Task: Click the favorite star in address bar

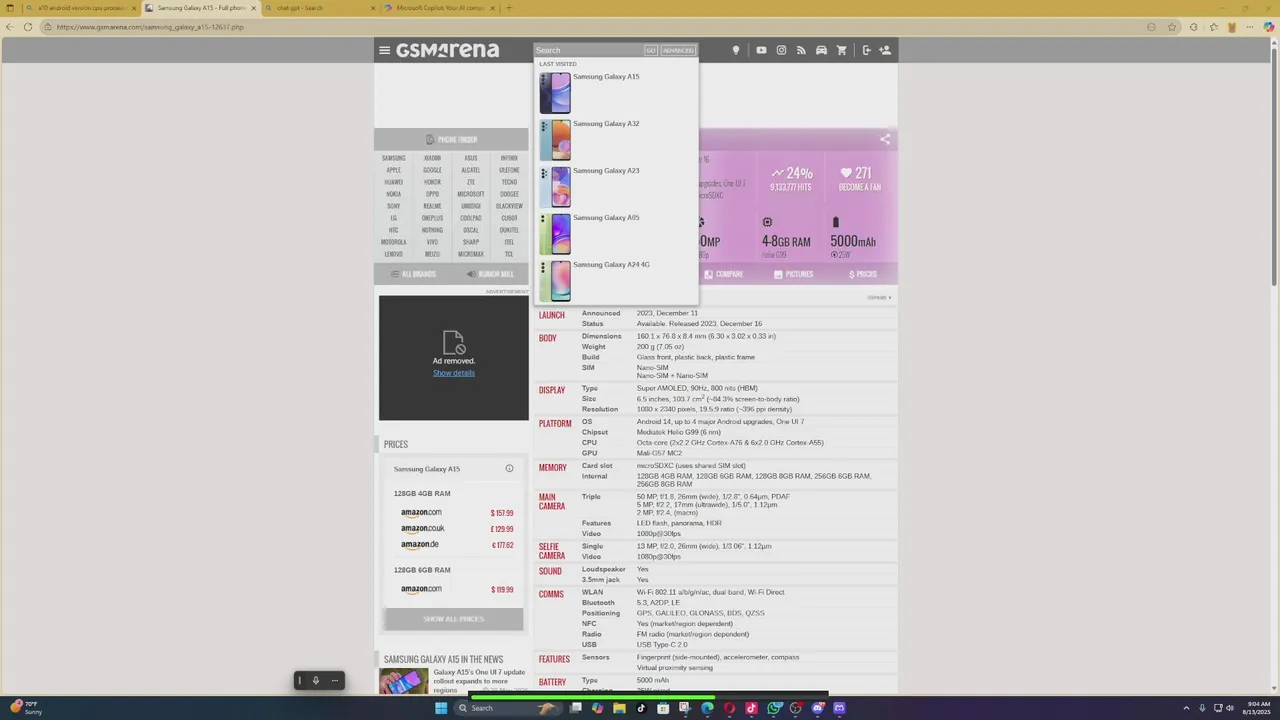Action: click(x=1172, y=27)
